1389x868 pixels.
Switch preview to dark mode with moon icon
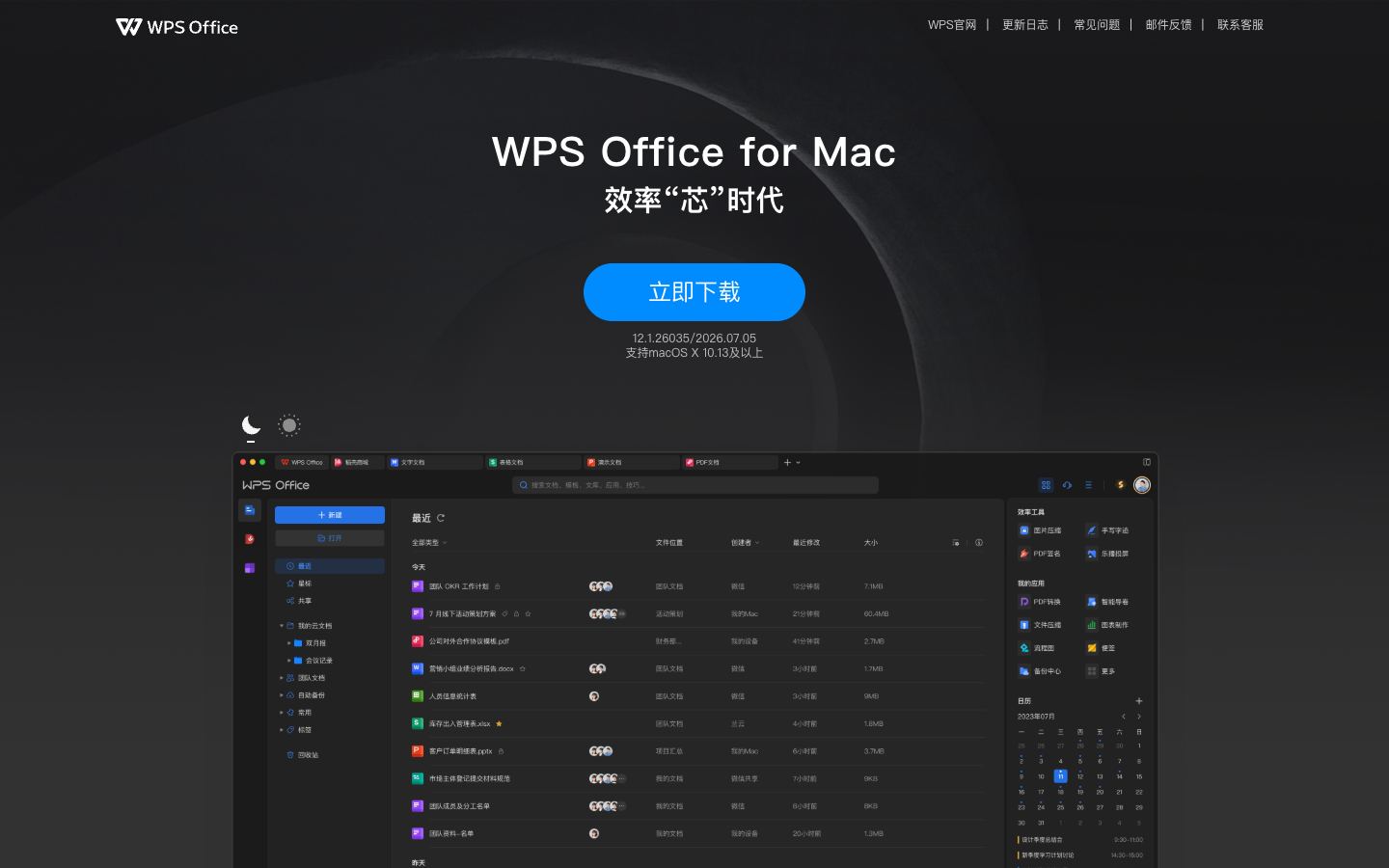tap(251, 425)
